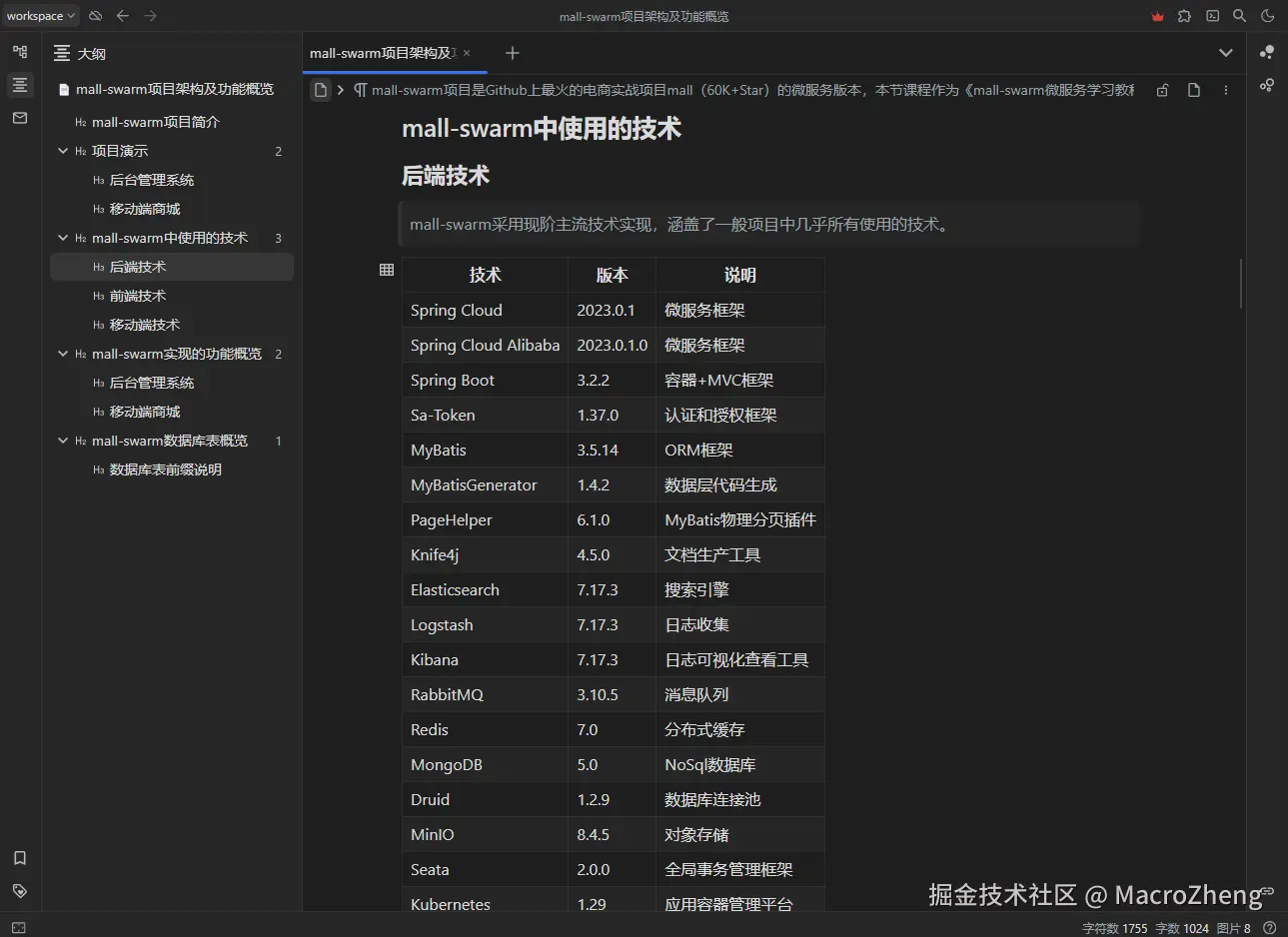
Task: Click the 认证和授权框架 cell
Action: [740, 415]
